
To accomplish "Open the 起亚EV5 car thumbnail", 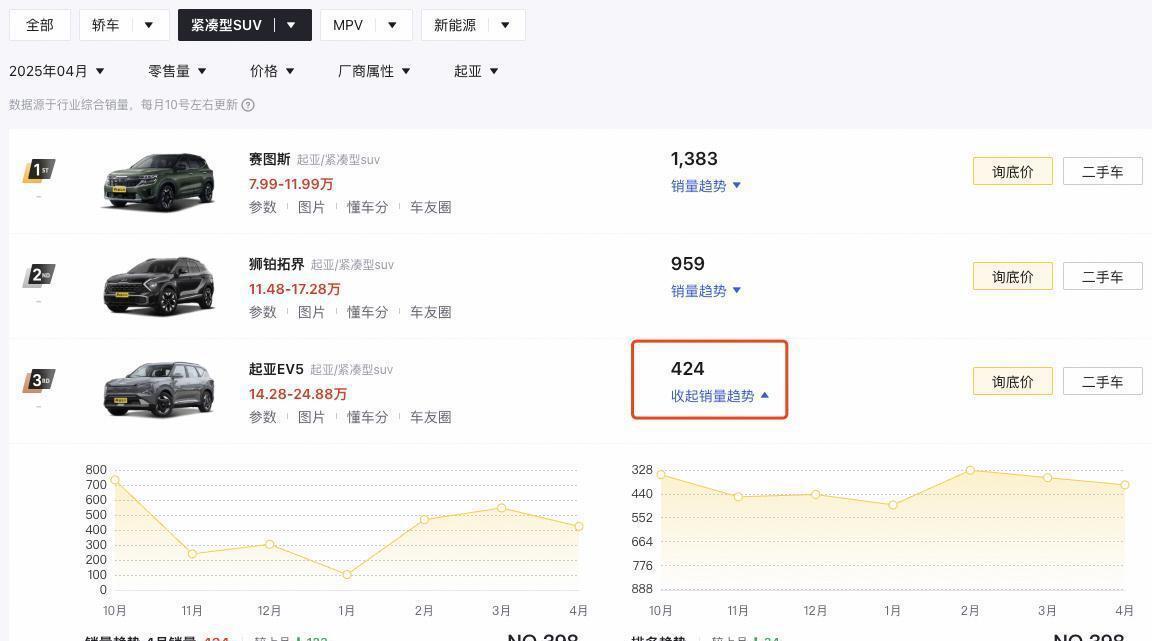I will tap(159, 391).
